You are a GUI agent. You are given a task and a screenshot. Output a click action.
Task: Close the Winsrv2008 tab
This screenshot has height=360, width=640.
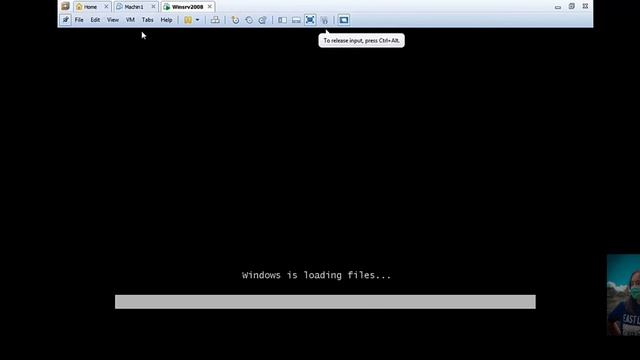(x=210, y=7)
